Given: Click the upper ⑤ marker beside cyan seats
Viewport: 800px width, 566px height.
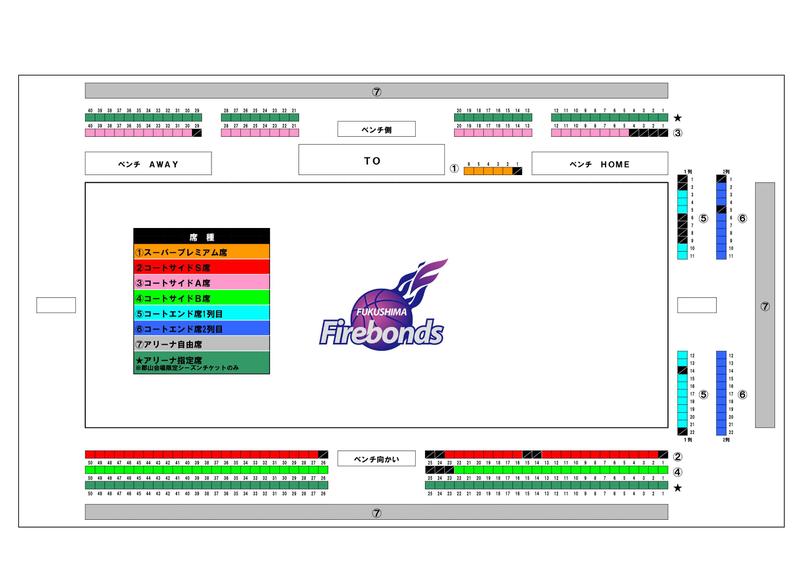Looking at the screenshot, I should (x=704, y=218).
